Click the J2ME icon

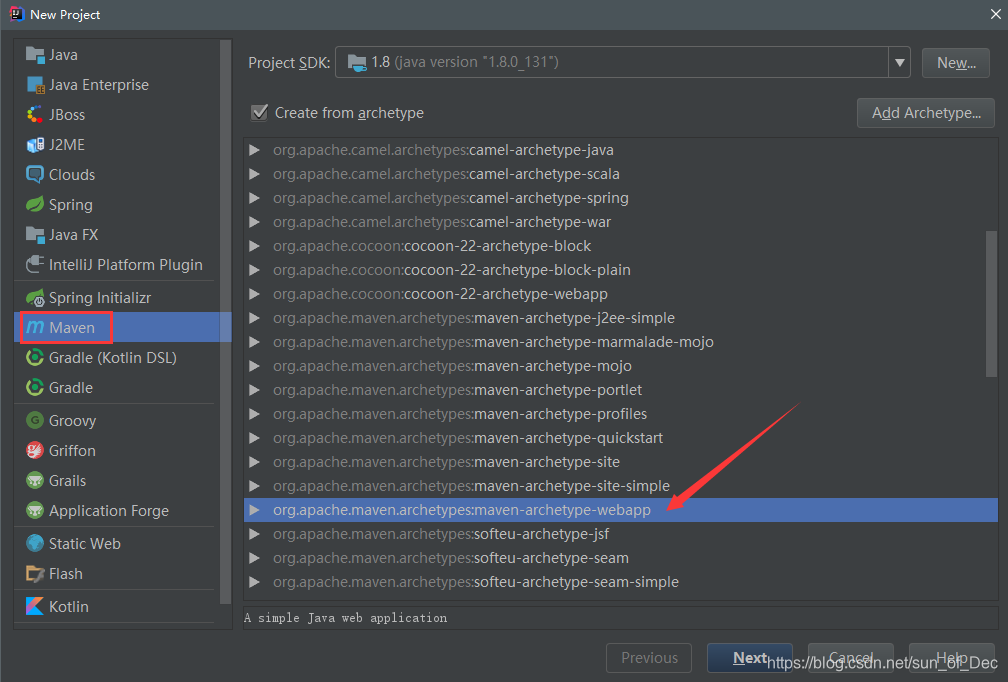pos(35,145)
